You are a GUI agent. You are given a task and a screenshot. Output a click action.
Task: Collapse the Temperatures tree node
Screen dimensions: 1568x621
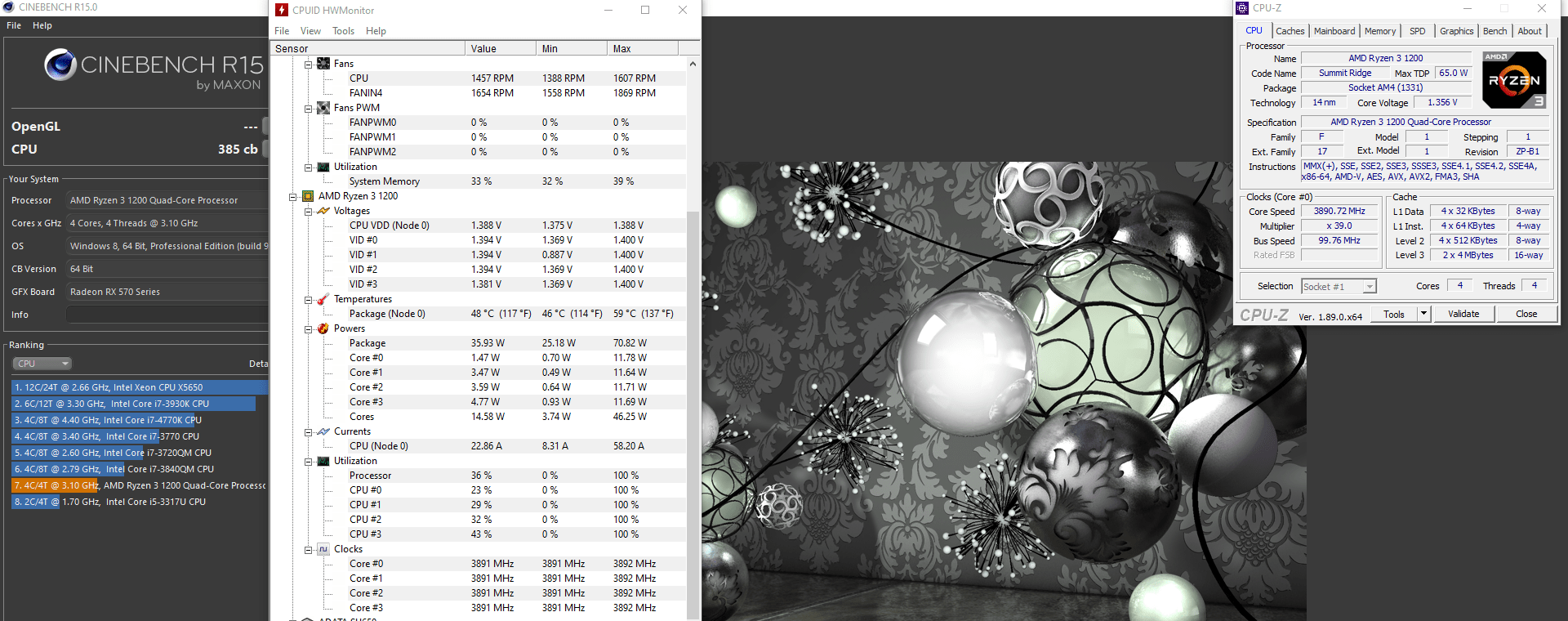click(x=309, y=299)
